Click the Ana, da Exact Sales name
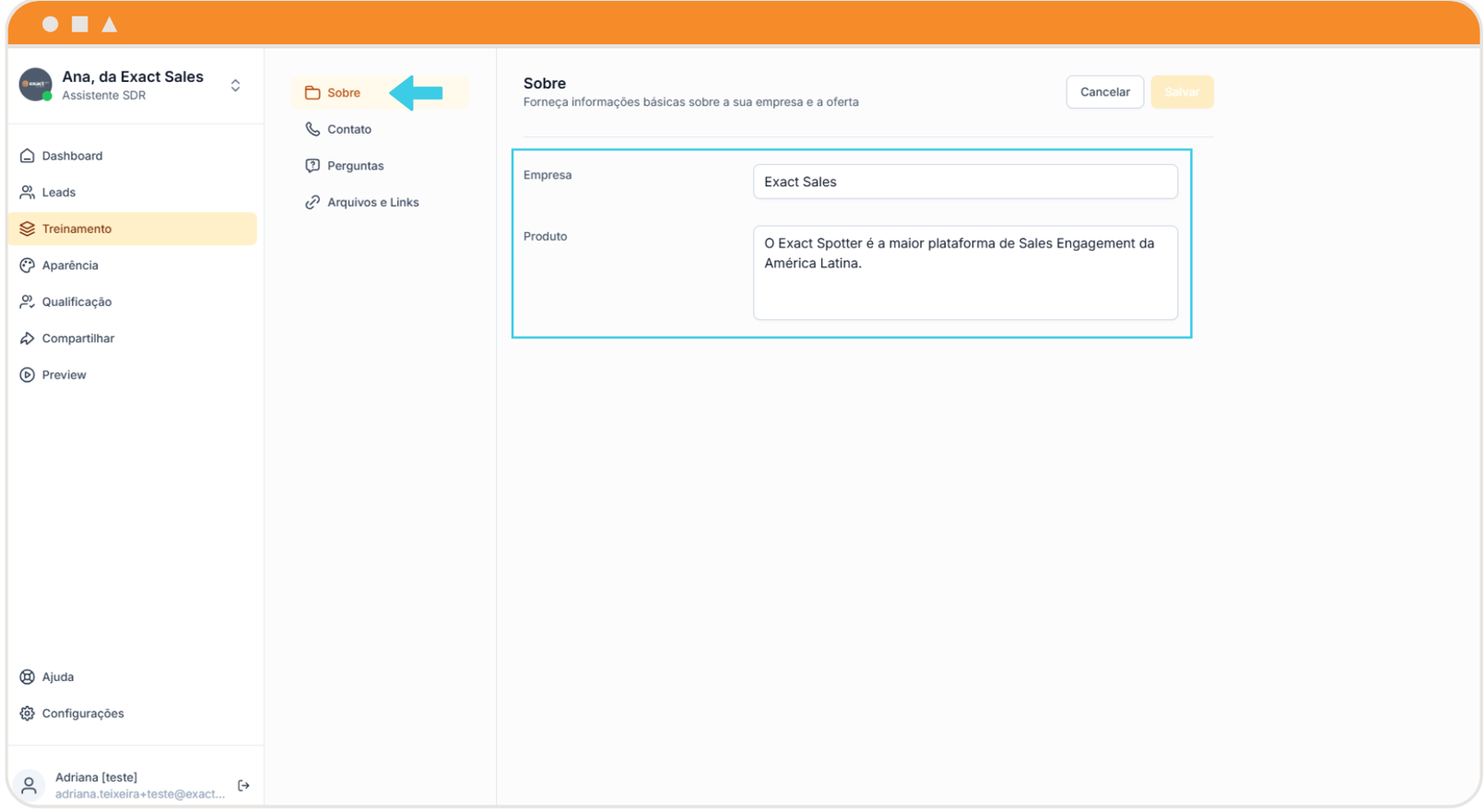 pos(133,76)
